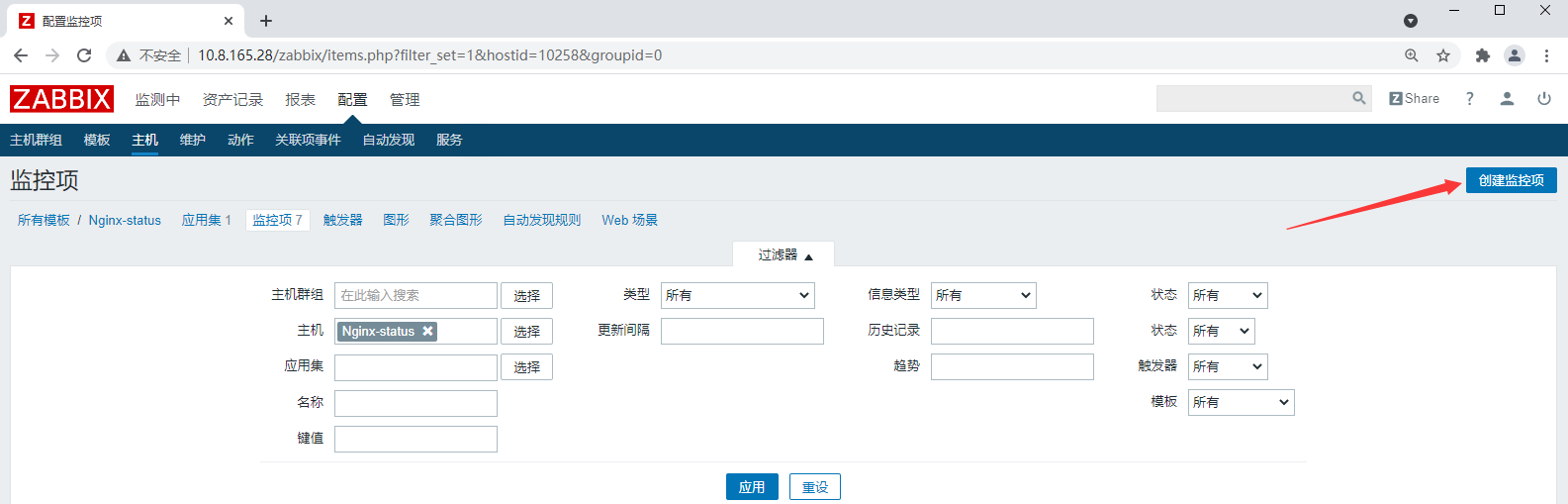Image resolution: width=1568 pixels, height=504 pixels.
Task: Open the help question mark icon
Action: (1470, 98)
